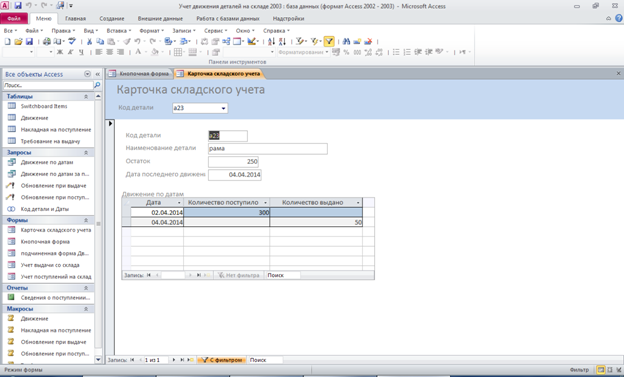The width and height of the screenshot is (624, 377).
Task: Click the Cut scissors icon
Action: [90, 41]
